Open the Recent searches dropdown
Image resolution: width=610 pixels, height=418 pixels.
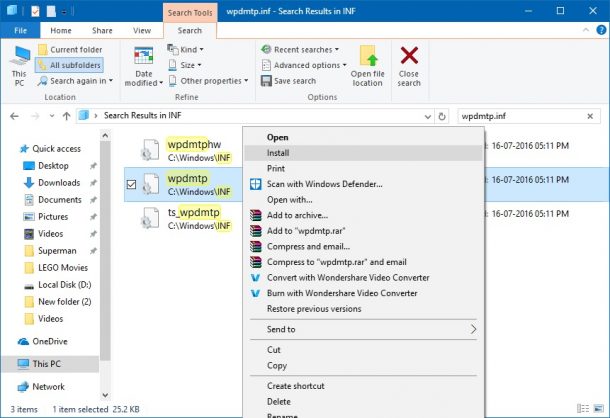coord(300,49)
